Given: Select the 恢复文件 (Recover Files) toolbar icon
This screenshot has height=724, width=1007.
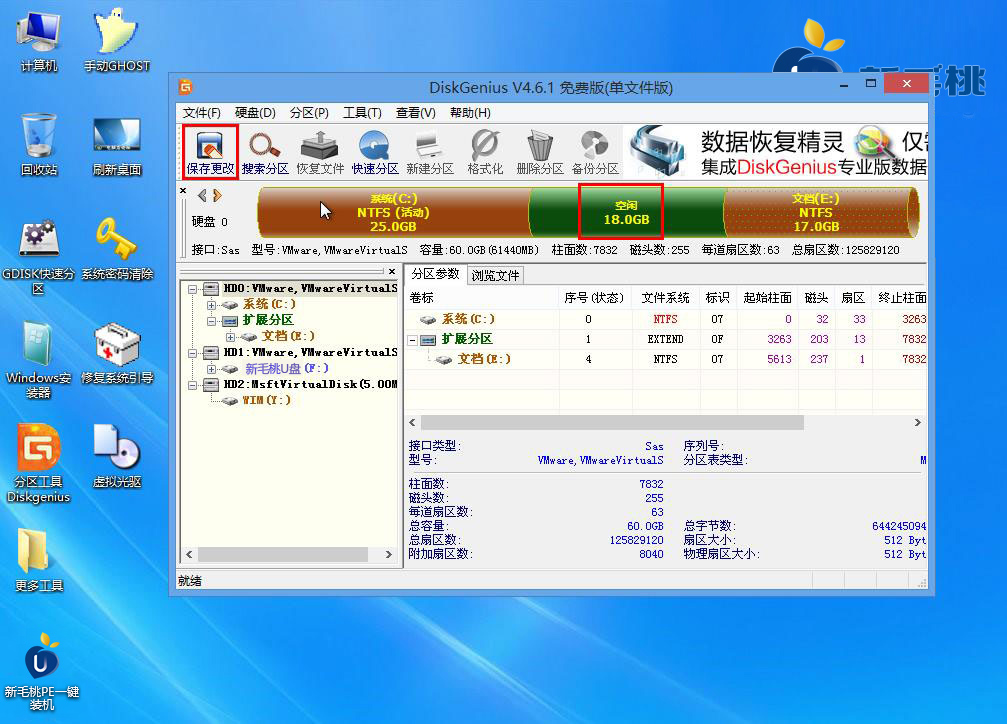Looking at the screenshot, I should [320, 153].
